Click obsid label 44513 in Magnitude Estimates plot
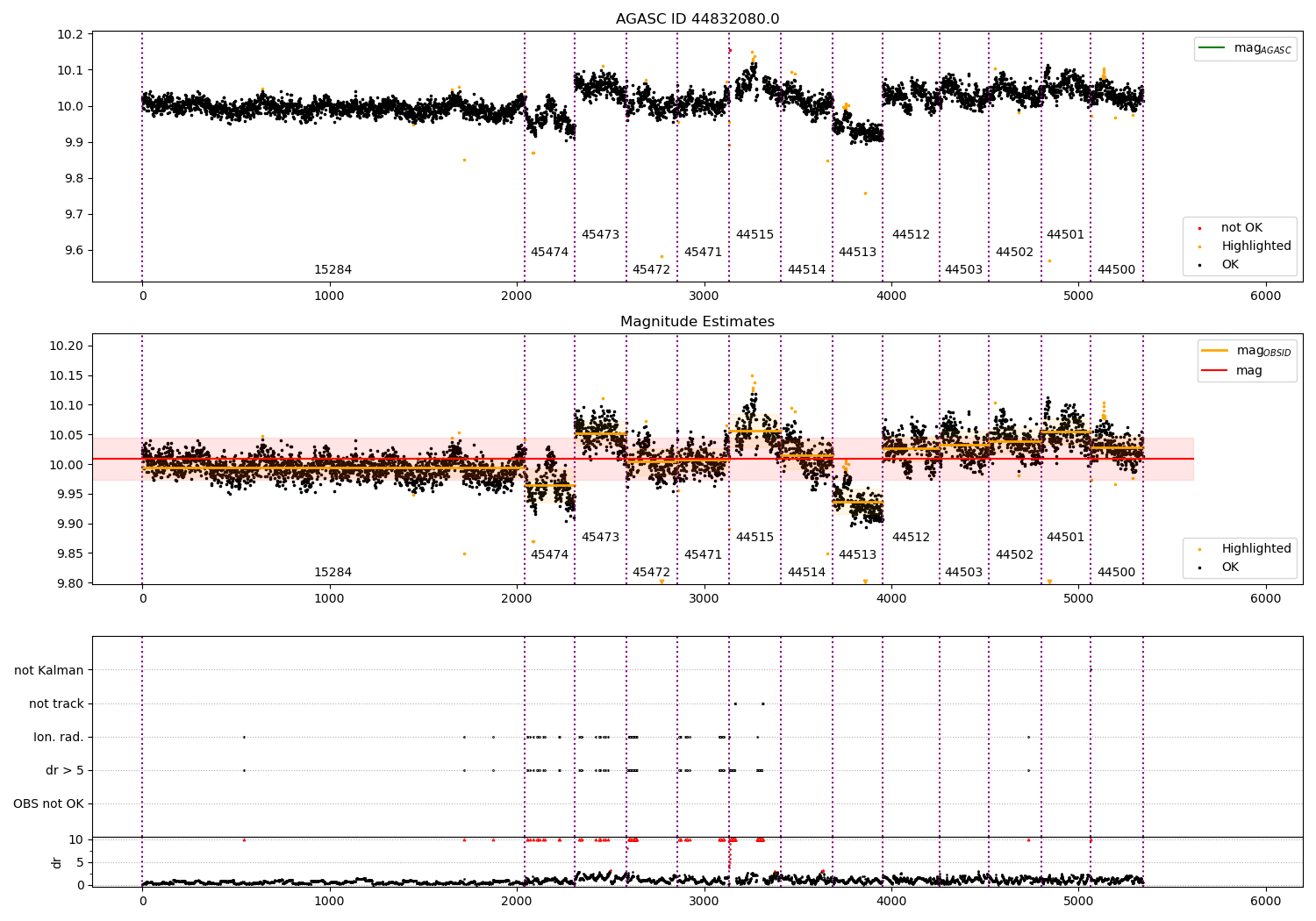This screenshot has width=1316, height=921. tap(857, 555)
